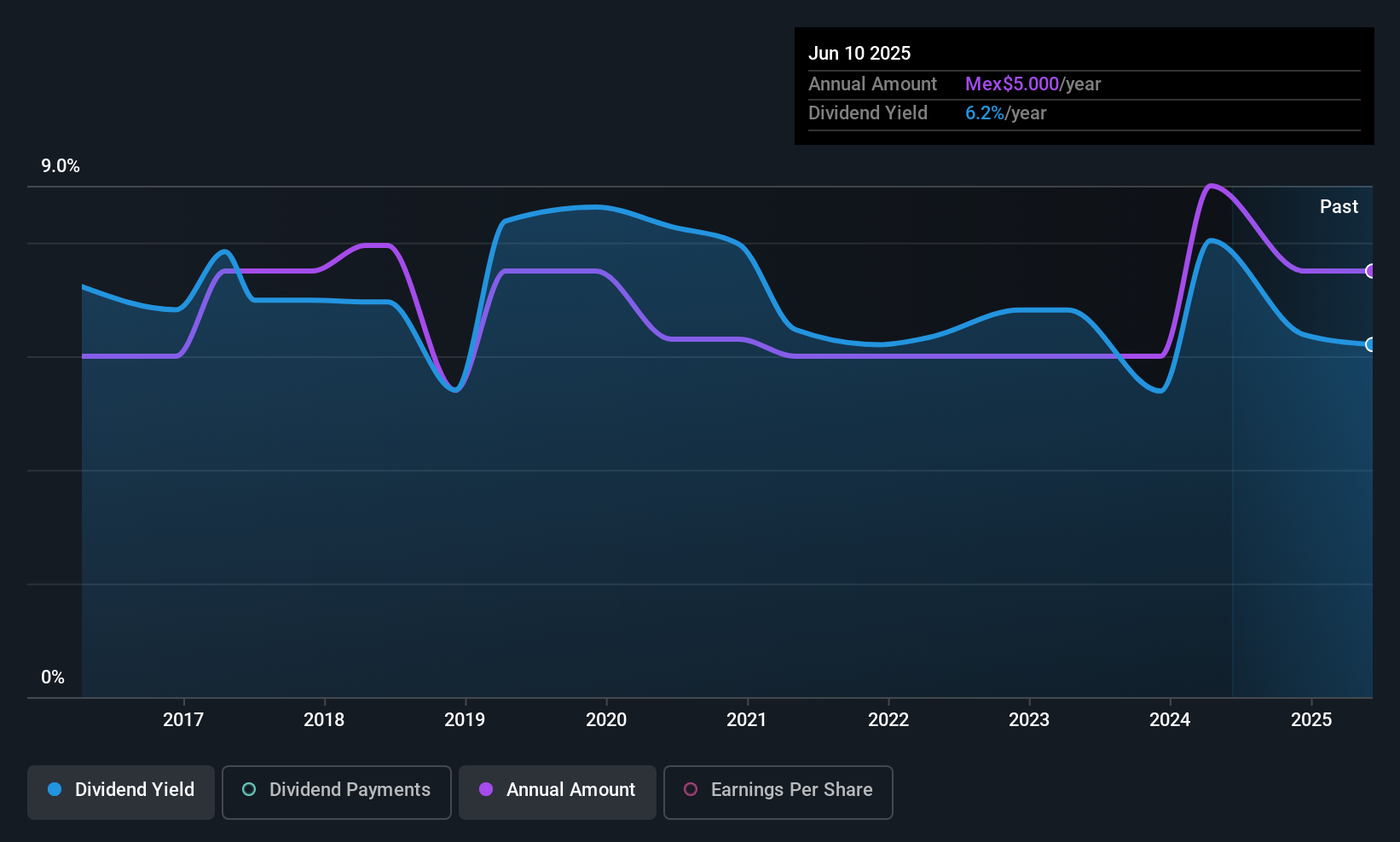Select the blue Dividend Yield endpoint marker

coord(1370,344)
